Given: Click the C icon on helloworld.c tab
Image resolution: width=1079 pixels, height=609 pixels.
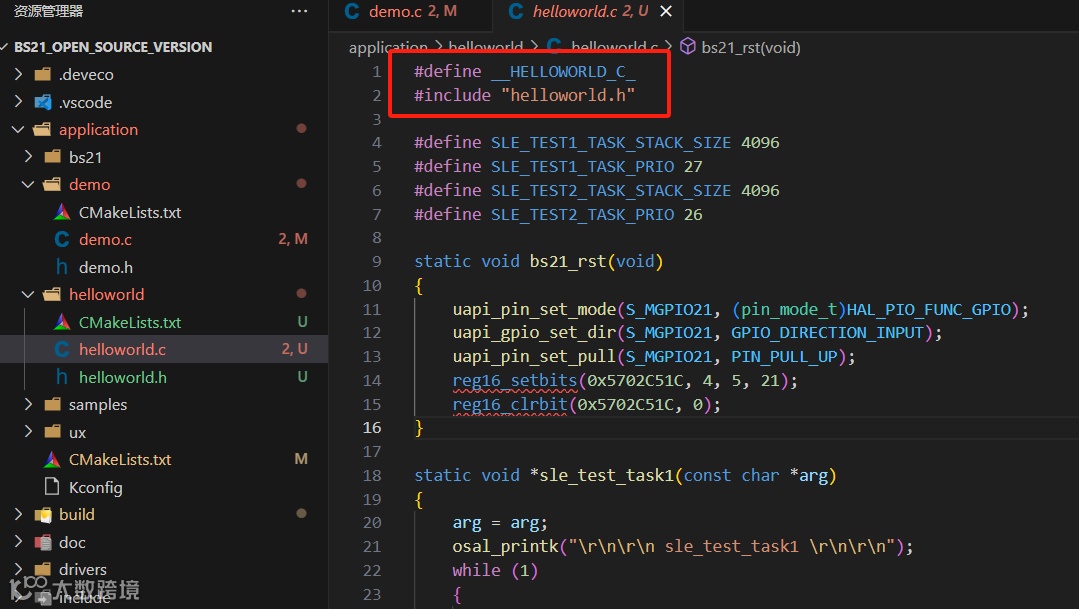Looking at the screenshot, I should tap(515, 12).
